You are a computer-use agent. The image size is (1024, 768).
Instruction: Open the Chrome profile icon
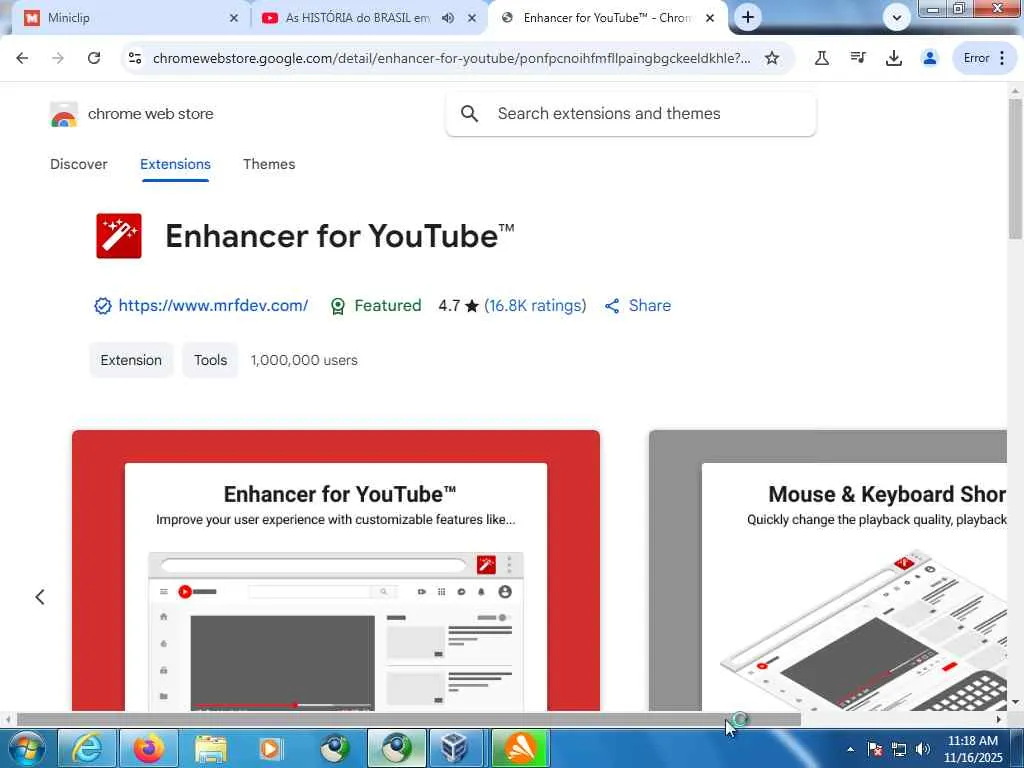click(930, 58)
